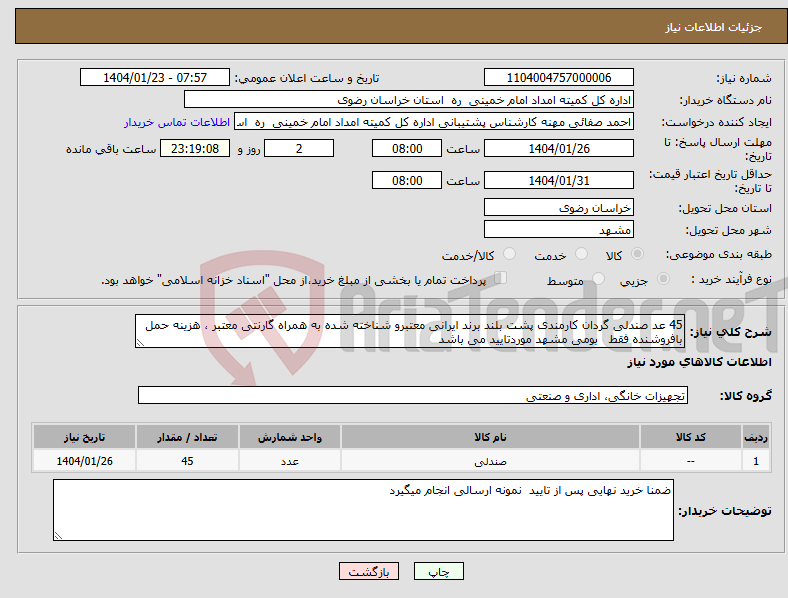Click the price validity time 08:00 field
This screenshot has height=598, width=788.
point(407,180)
